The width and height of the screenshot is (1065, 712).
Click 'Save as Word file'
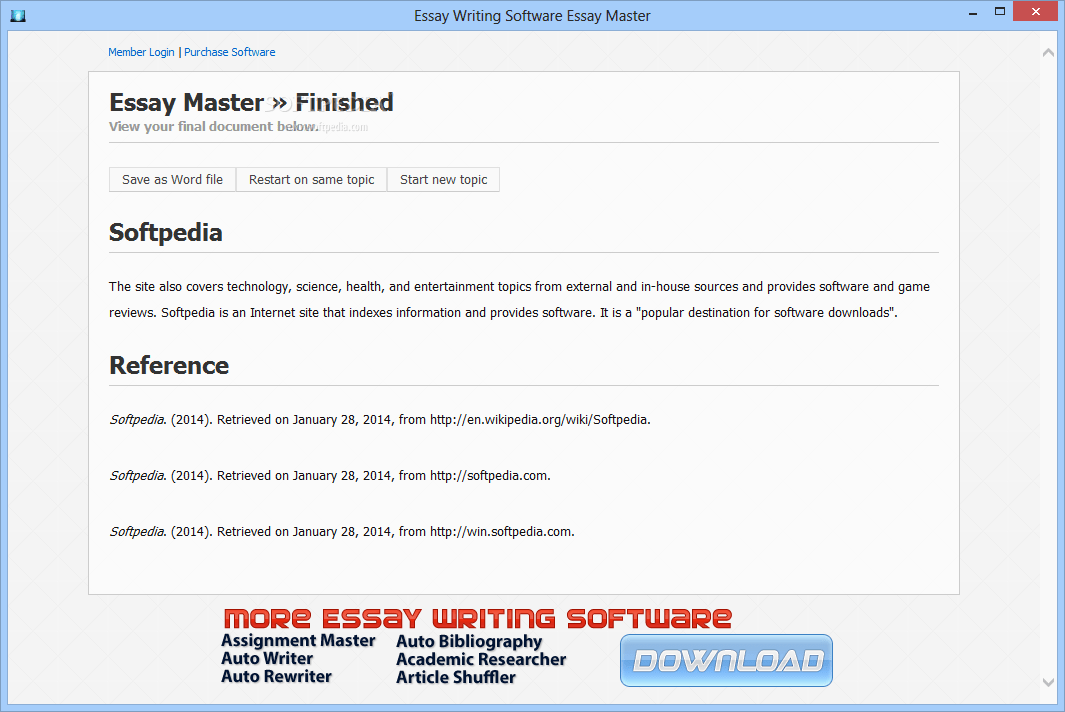coord(172,179)
